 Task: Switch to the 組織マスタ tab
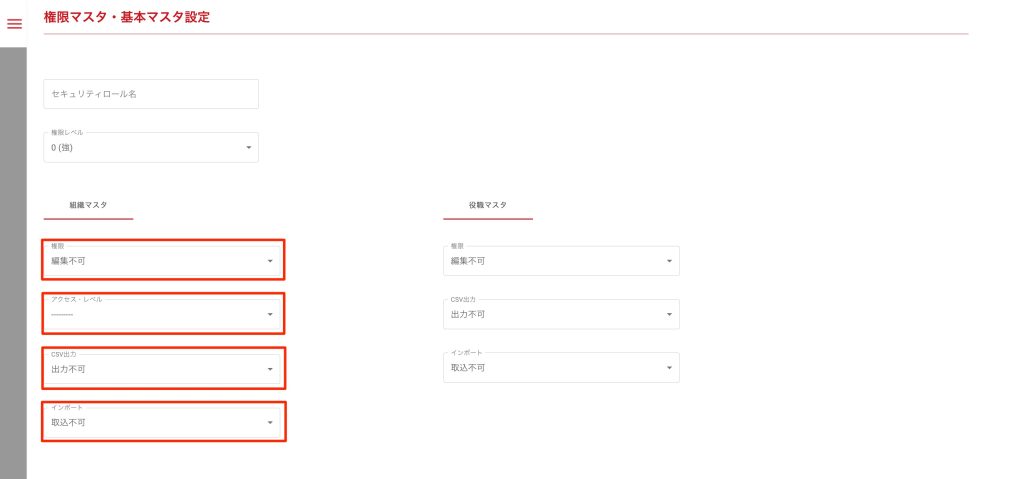click(x=88, y=205)
